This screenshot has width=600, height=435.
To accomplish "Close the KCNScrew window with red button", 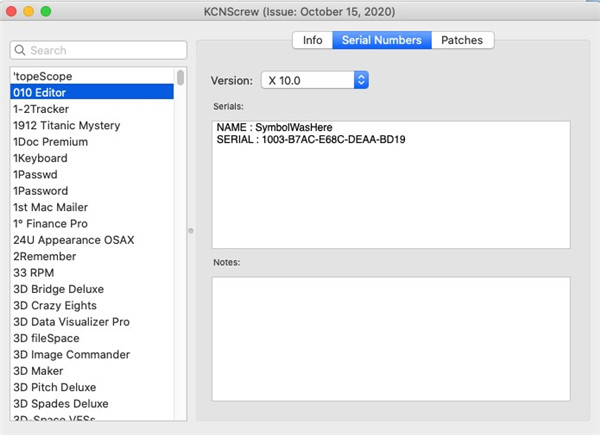I will pyautogui.click(x=11, y=11).
